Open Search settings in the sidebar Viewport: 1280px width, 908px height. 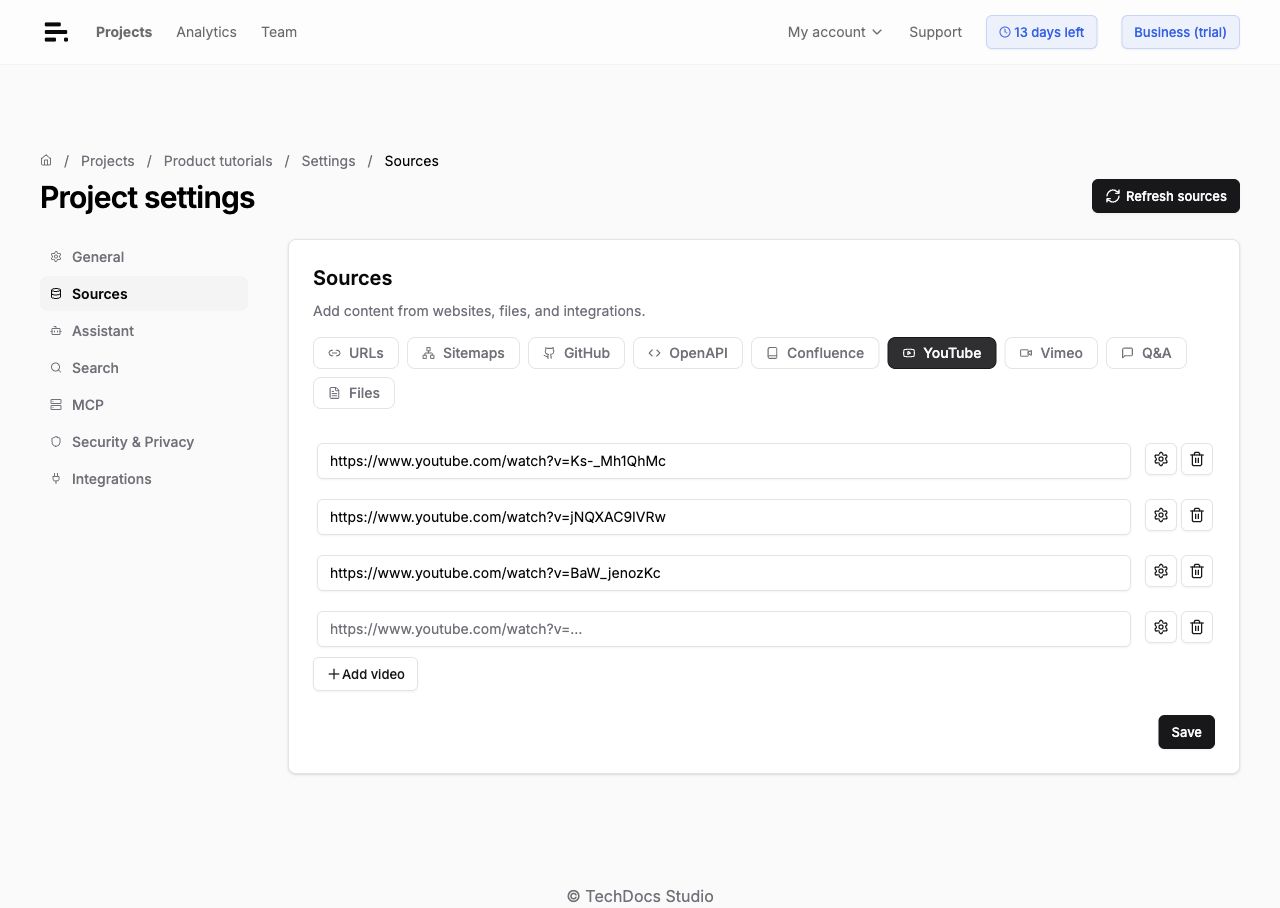pos(144,368)
